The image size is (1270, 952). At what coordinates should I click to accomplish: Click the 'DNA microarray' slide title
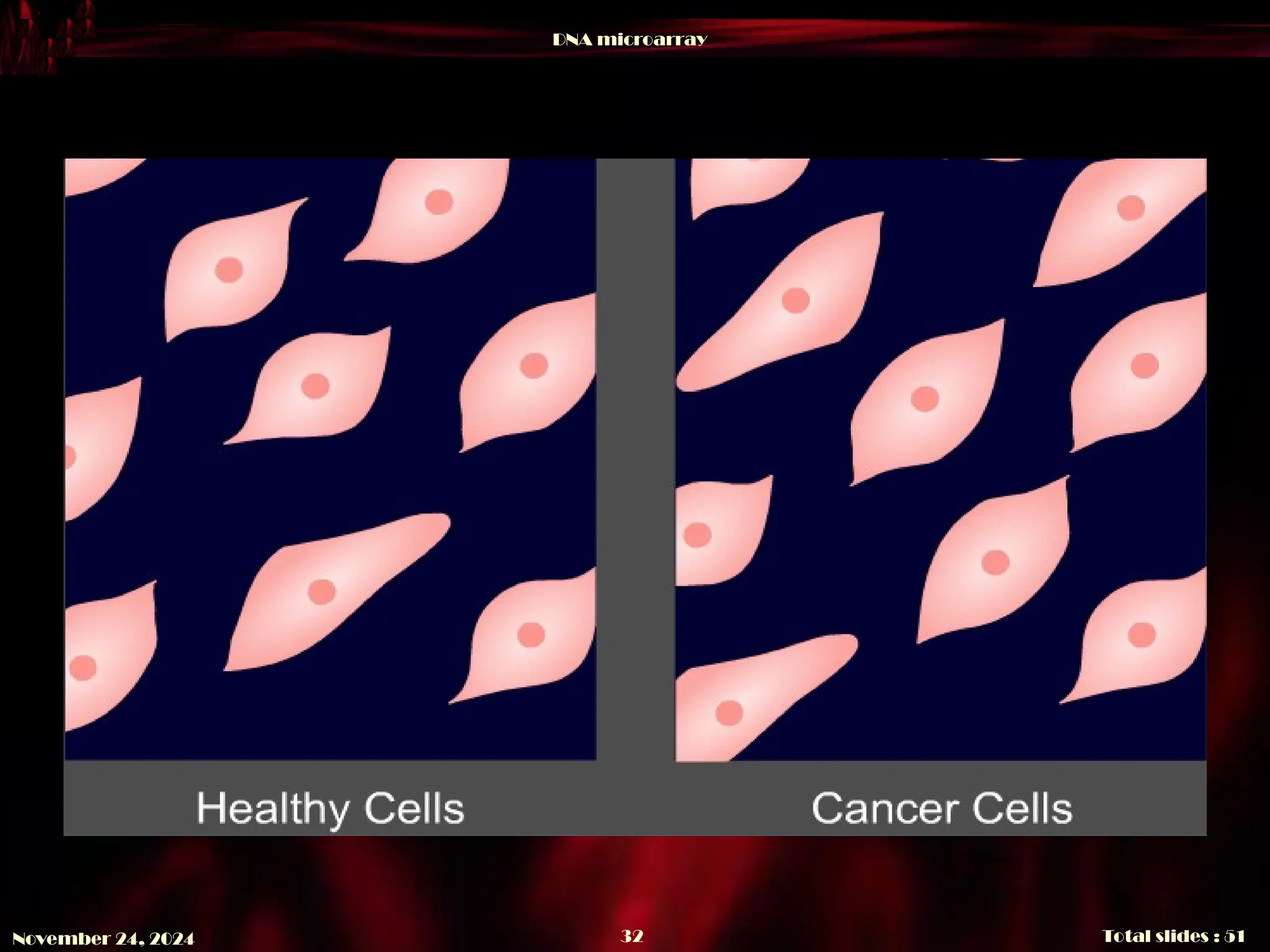click(629, 40)
